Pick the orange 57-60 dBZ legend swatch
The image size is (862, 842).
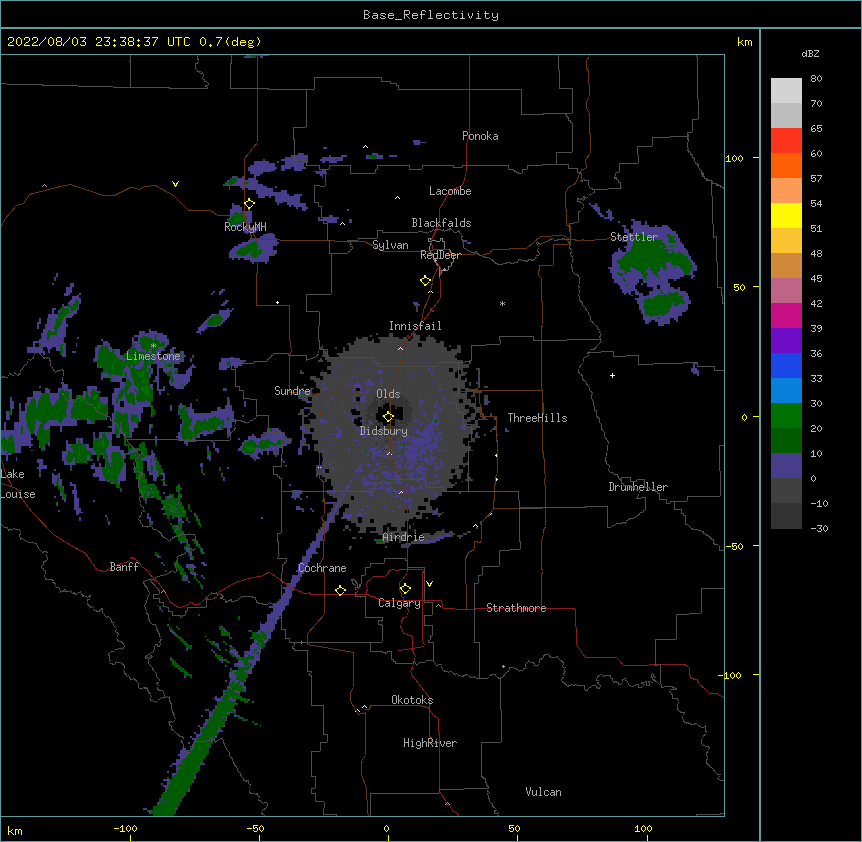pyautogui.click(x=786, y=165)
